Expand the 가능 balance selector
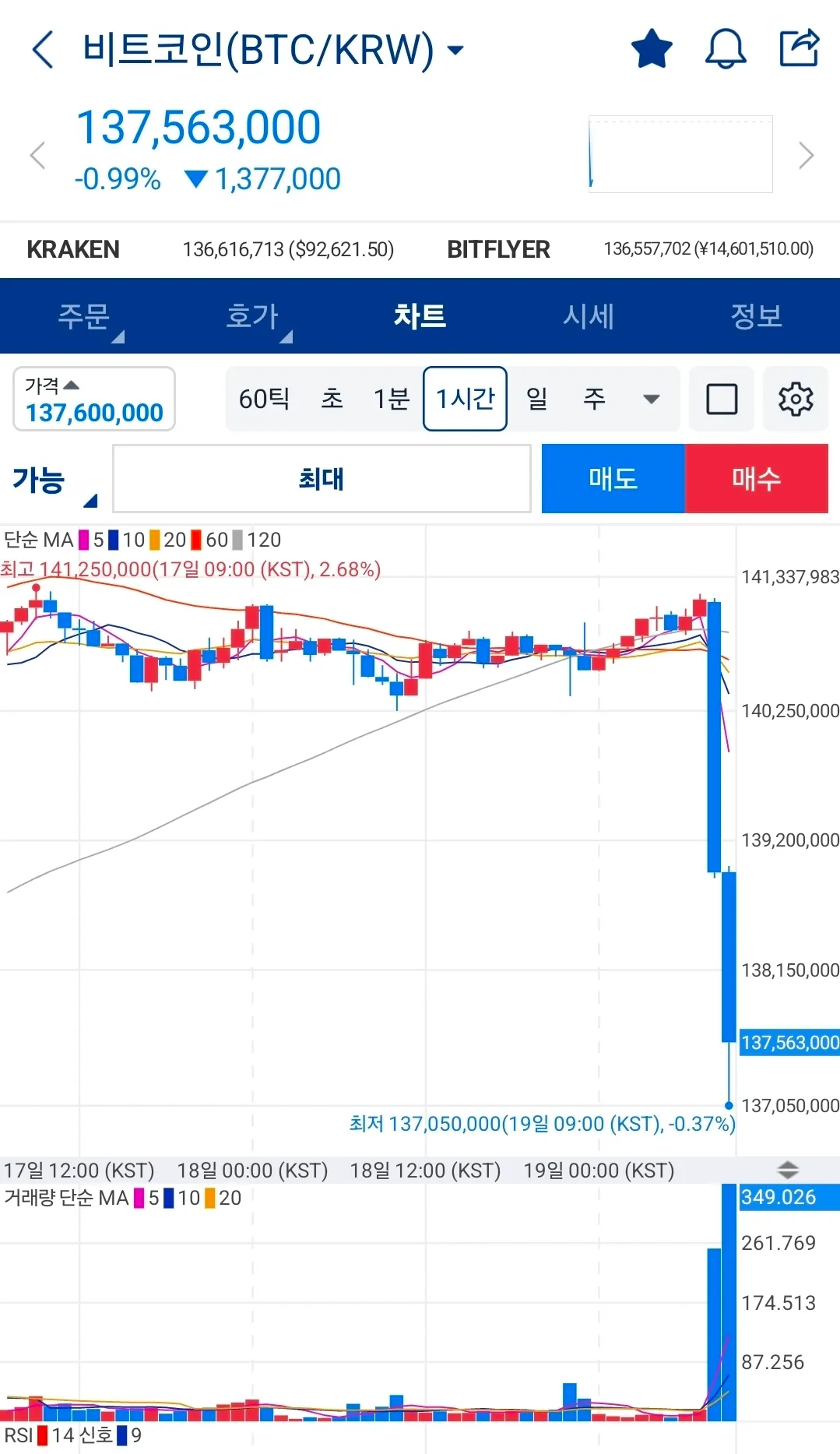 tap(53, 481)
